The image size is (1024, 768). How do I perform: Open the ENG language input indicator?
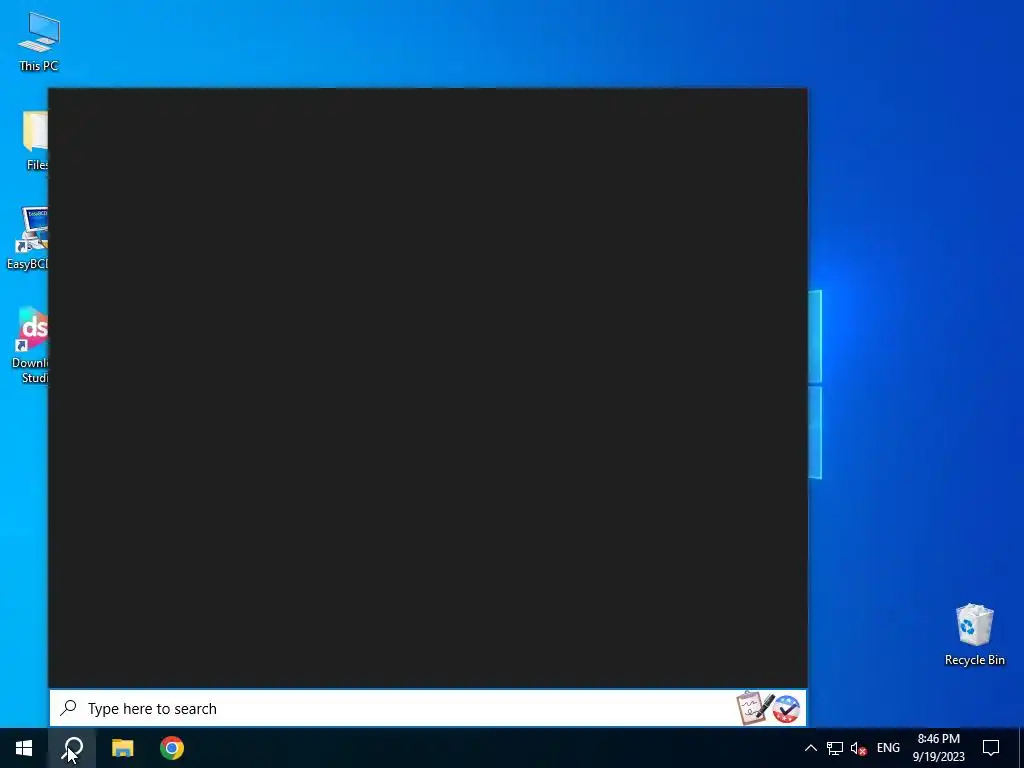(888, 748)
